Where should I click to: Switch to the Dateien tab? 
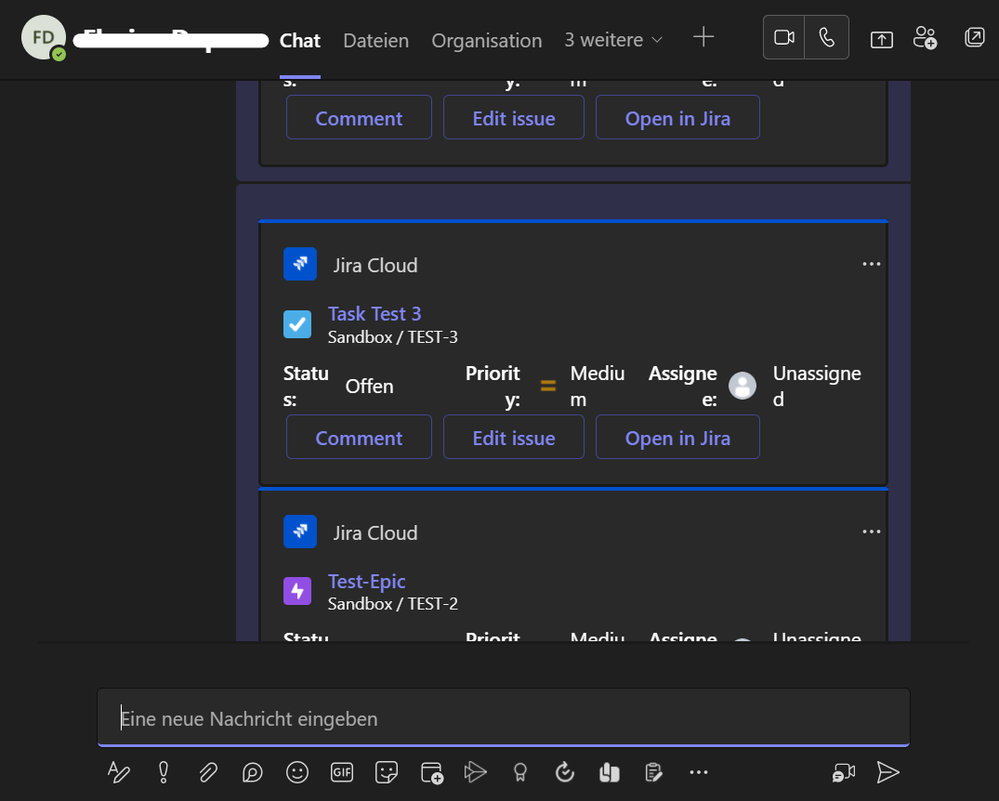click(376, 41)
